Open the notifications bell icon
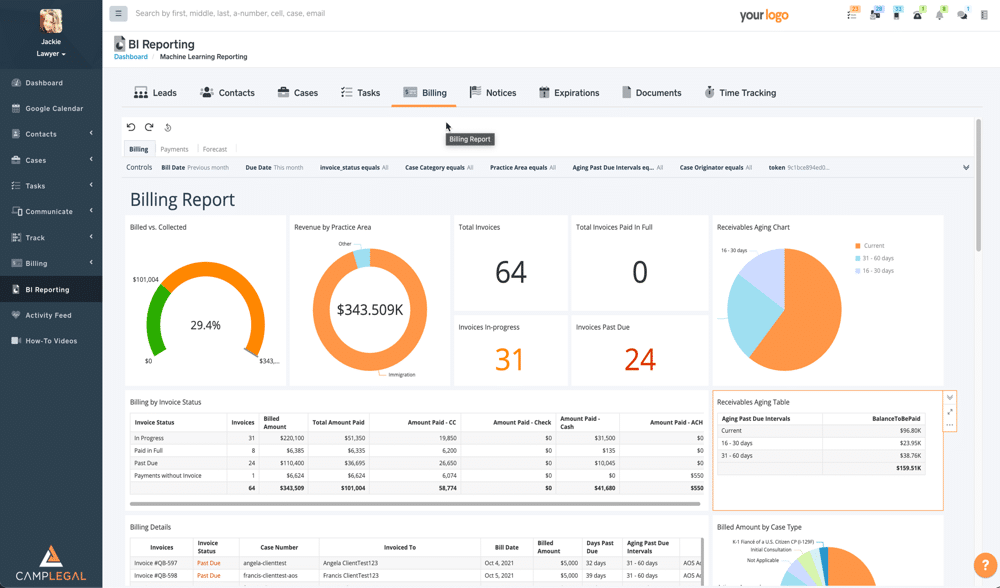 (939, 15)
